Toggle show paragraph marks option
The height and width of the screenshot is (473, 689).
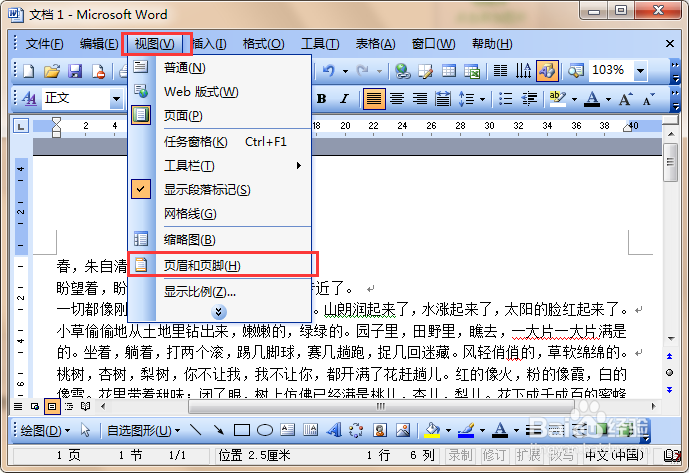[220, 189]
